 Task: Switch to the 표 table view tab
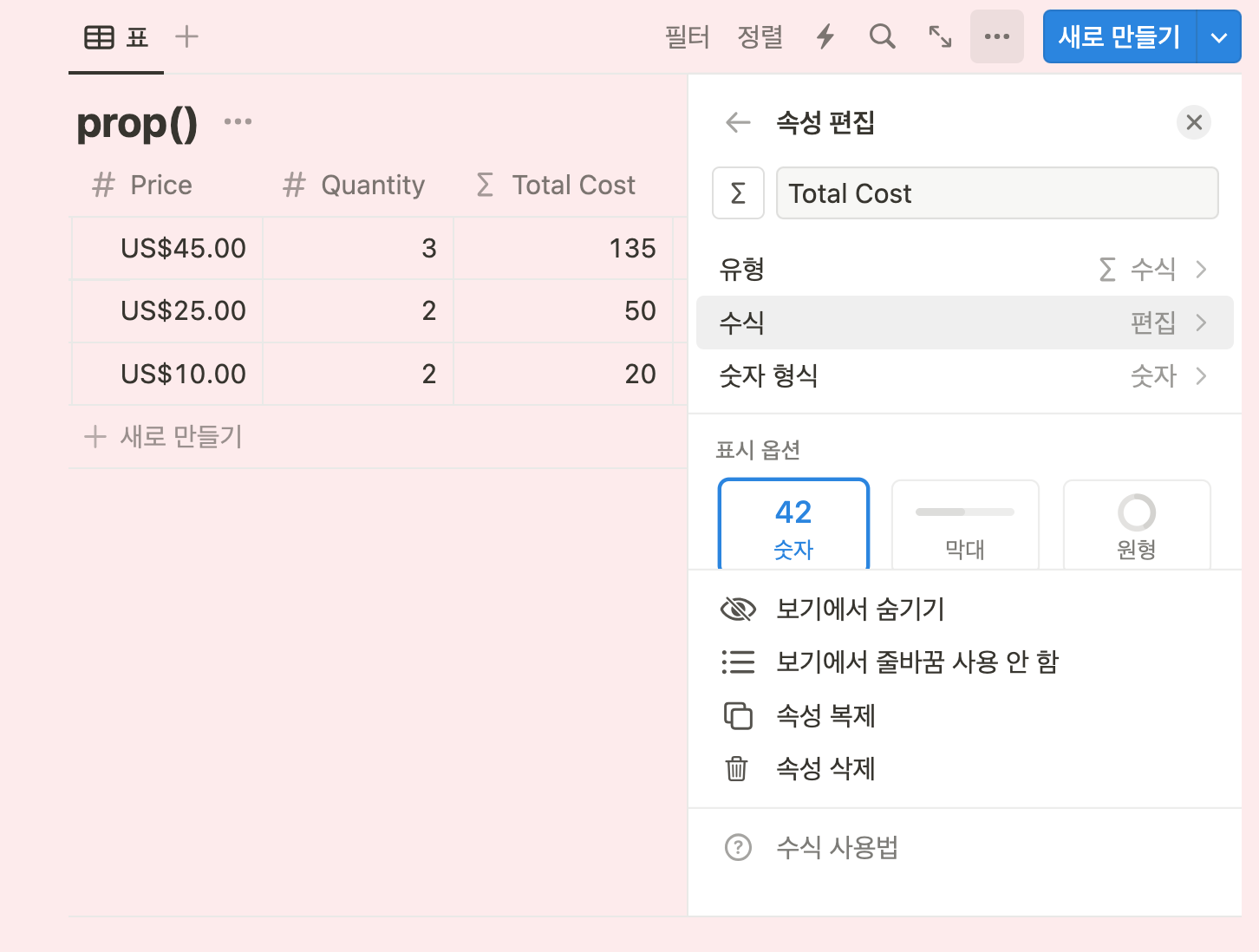tap(116, 36)
